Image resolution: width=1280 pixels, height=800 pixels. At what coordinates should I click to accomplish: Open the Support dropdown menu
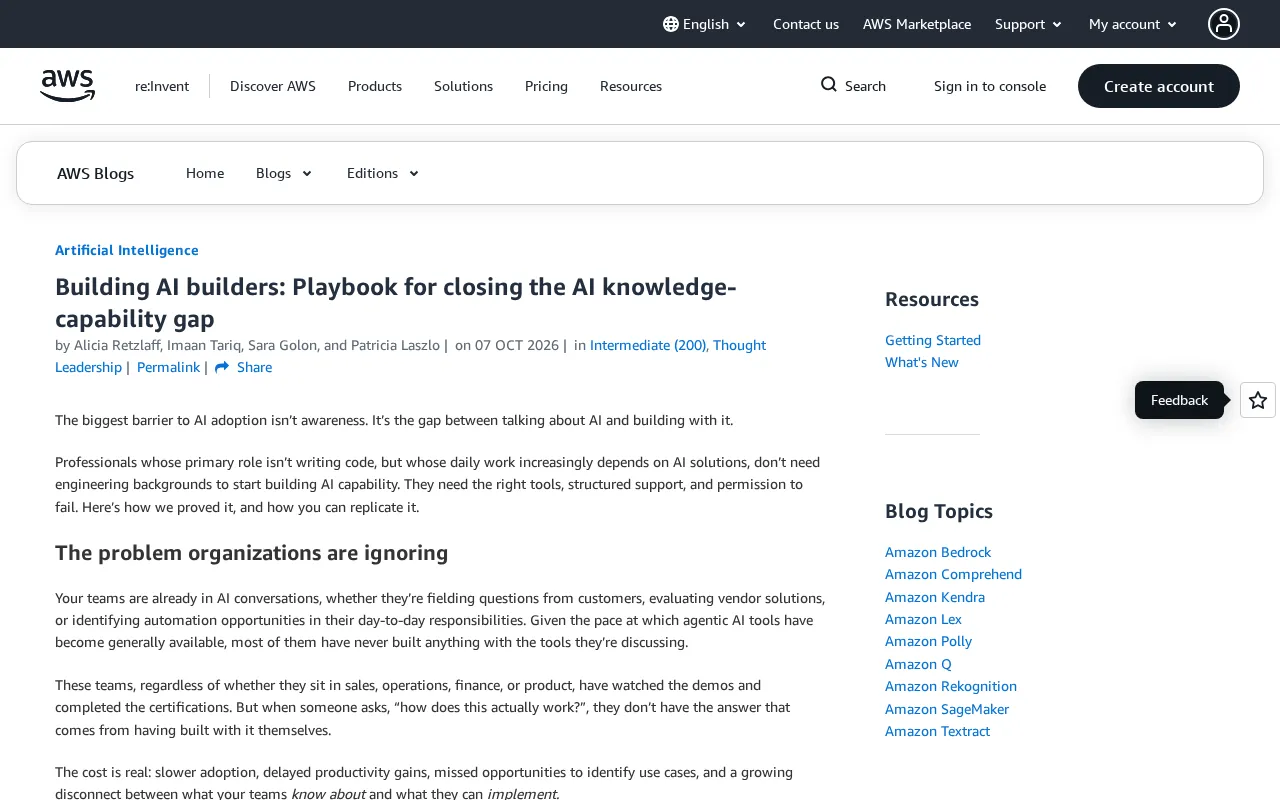(x=1029, y=24)
